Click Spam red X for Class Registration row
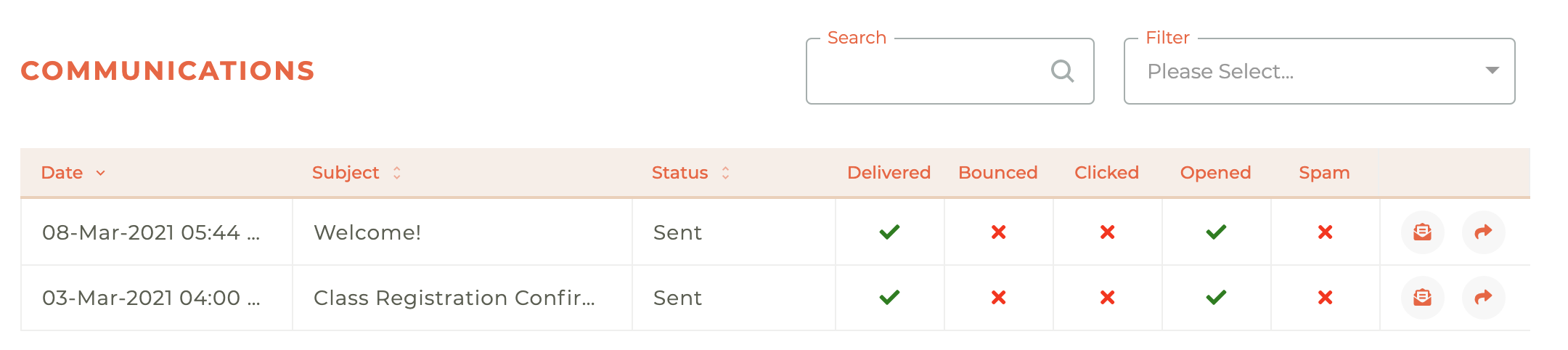The height and width of the screenshot is (350, 1568). pyautogui.click(x=1325, y=298)
